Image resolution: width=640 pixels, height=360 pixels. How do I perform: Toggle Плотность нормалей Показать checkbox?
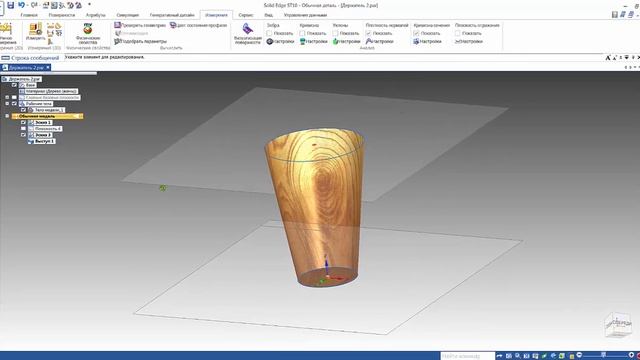(369, 33)
